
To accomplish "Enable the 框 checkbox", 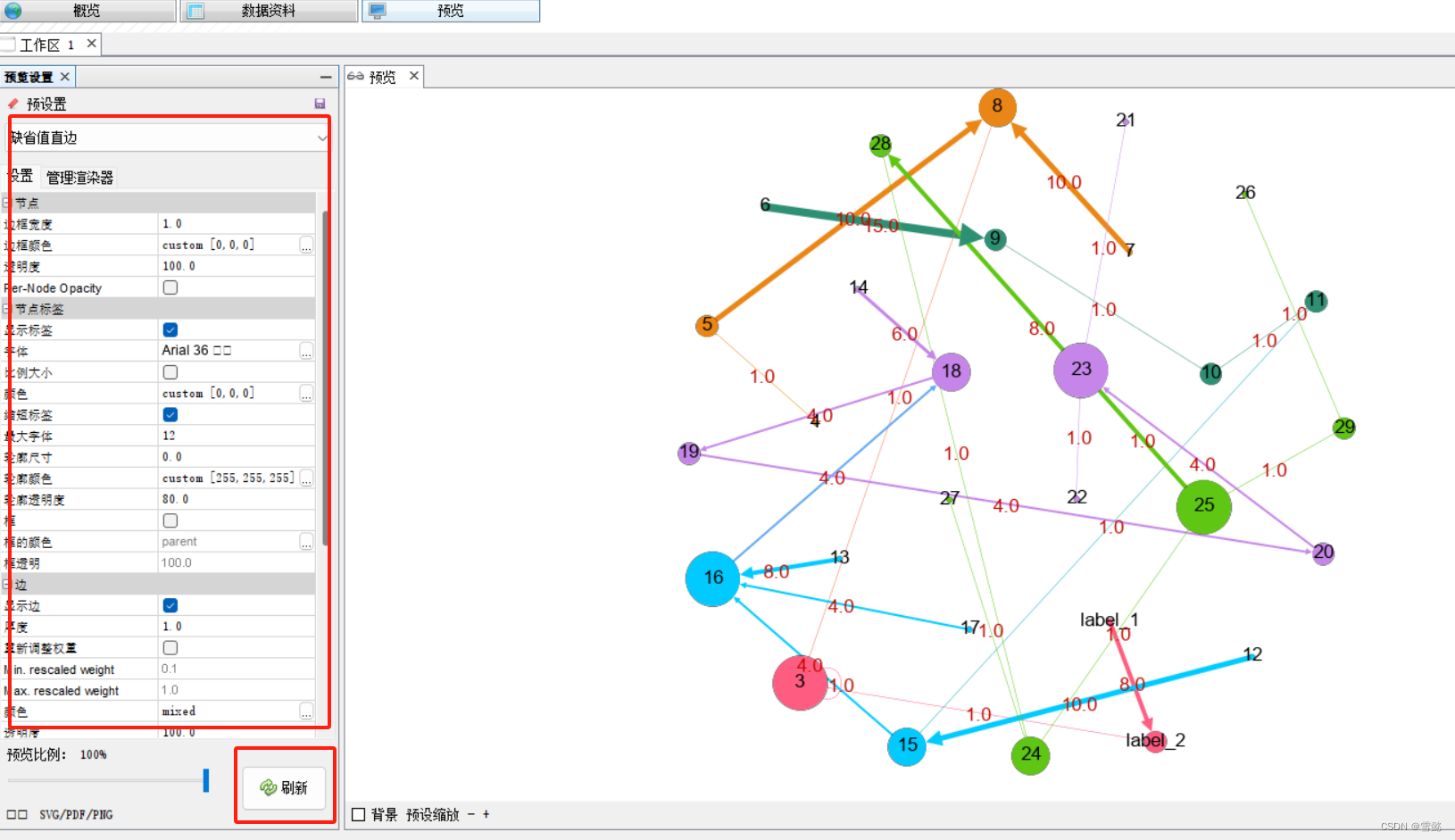I will pos(170,520).
